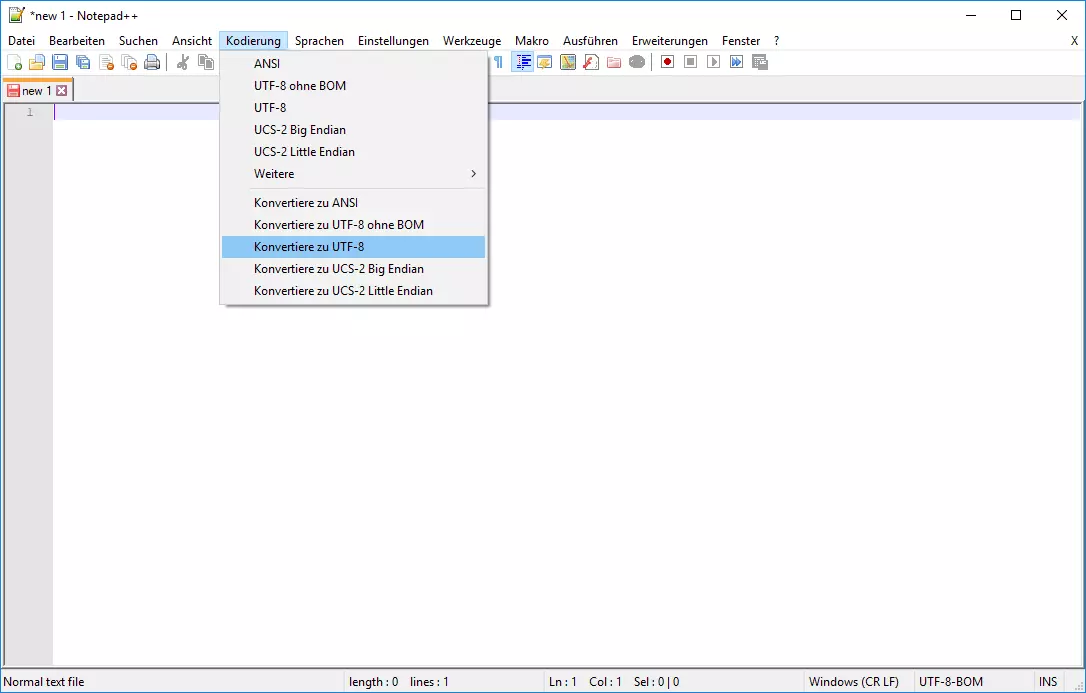Click the Save All toolbar icon
Viewport: 1086px width, 693px height.
(x=83, y=62)
